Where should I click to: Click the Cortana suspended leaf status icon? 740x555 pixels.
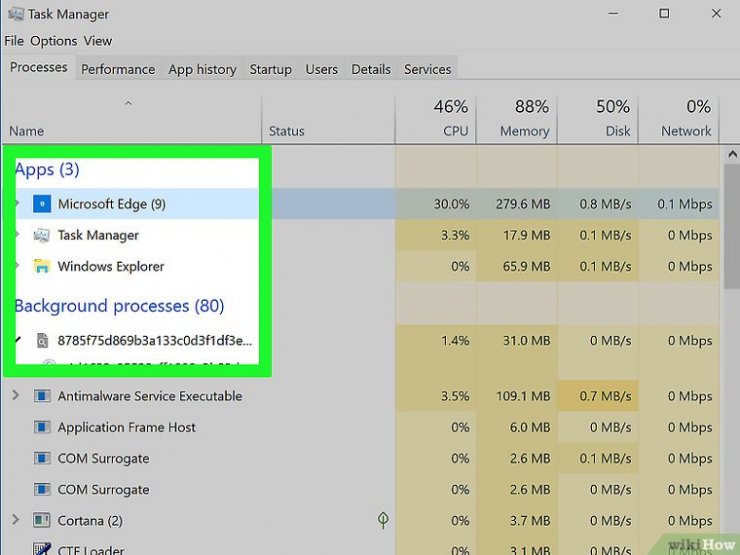click(383, 520)
